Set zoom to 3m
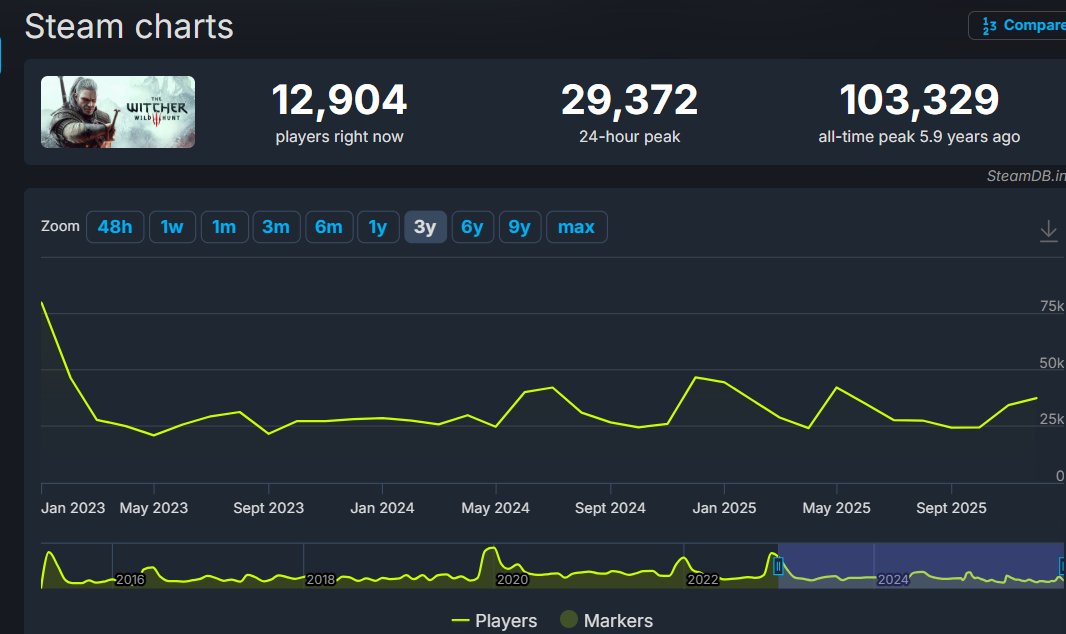The width and height of the screenshot is (1066, 634). tap(276, 227)
